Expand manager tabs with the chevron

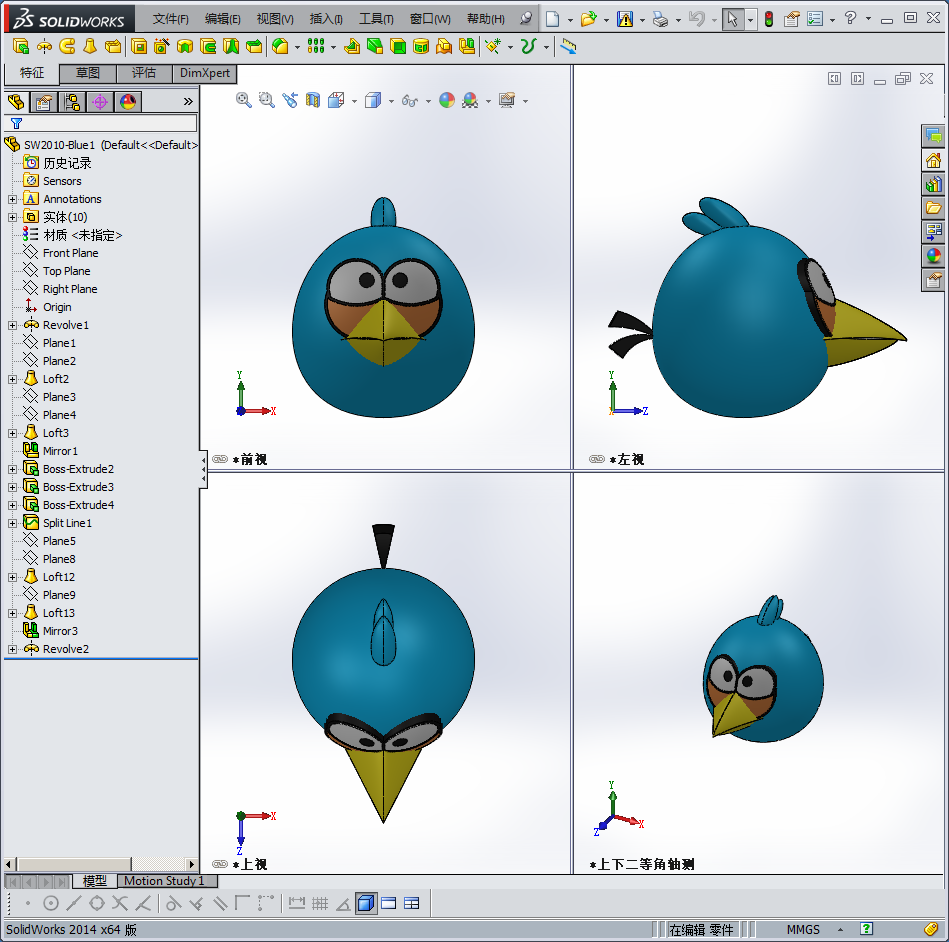click(x=188, y=102)
